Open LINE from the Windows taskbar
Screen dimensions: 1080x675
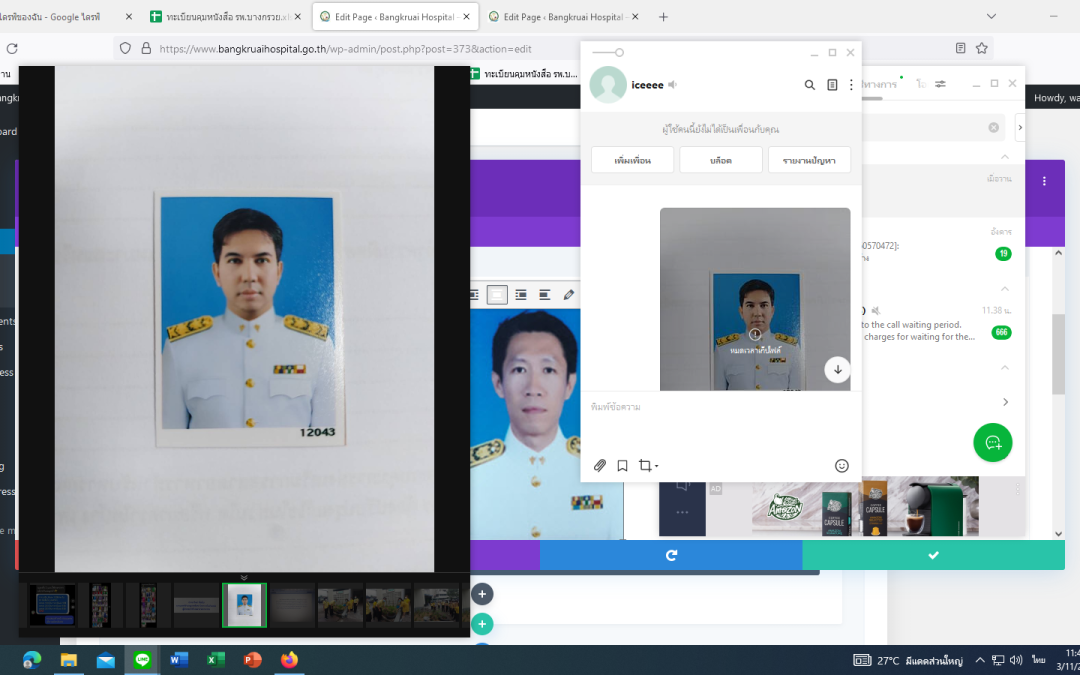pos(142,660)
